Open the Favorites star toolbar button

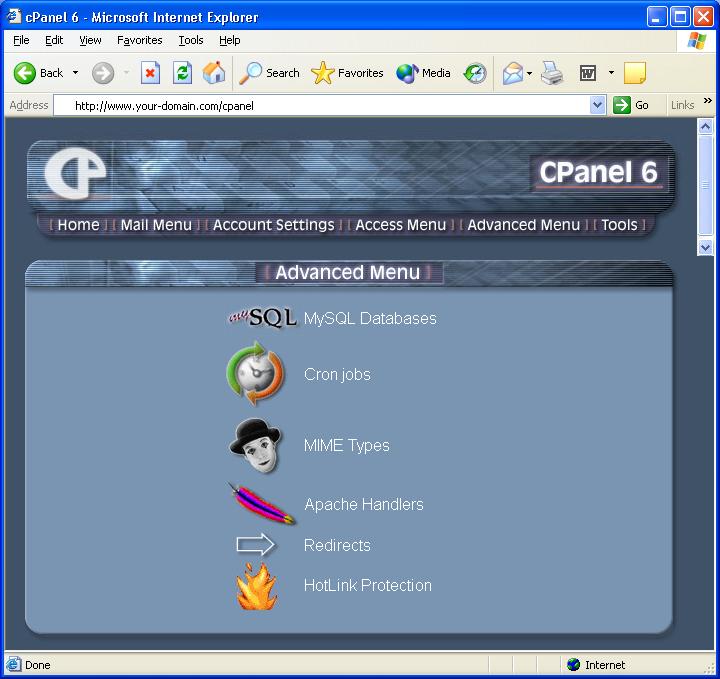coord(347,73)
